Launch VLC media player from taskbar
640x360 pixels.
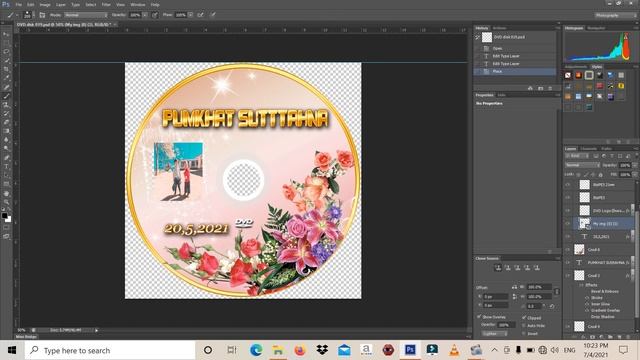click(454, 350)
